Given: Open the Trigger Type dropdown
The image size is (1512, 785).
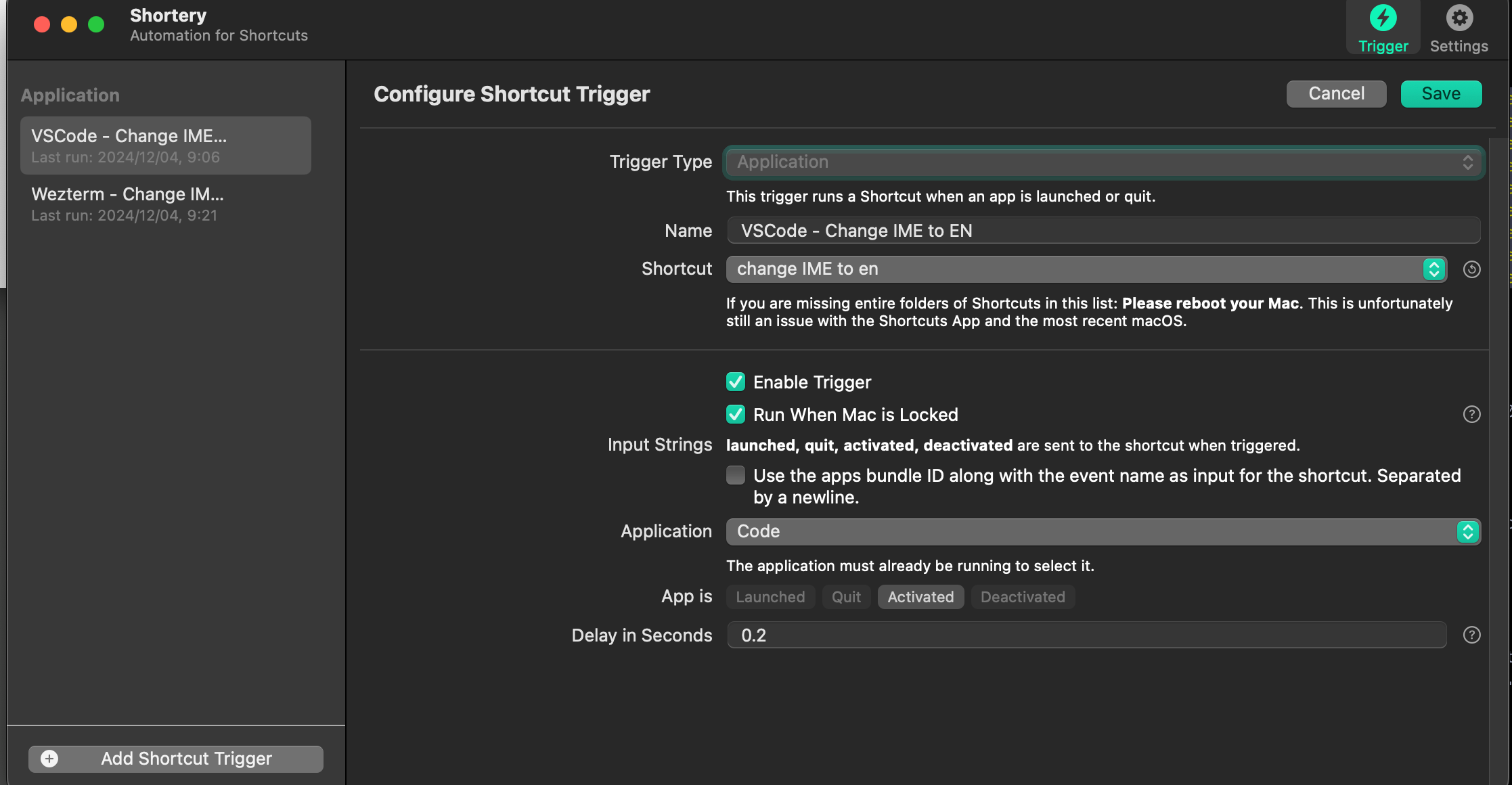Looking at the screenshot, I should click(1104, 162).
